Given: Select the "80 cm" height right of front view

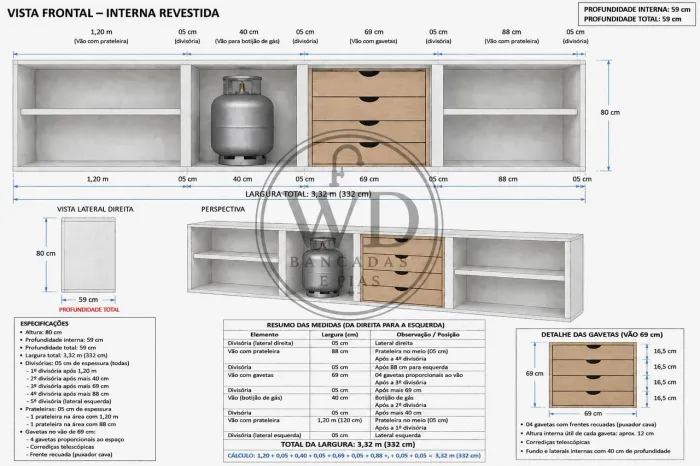Looking at the screenshot, I should click(x=610, y=112).
